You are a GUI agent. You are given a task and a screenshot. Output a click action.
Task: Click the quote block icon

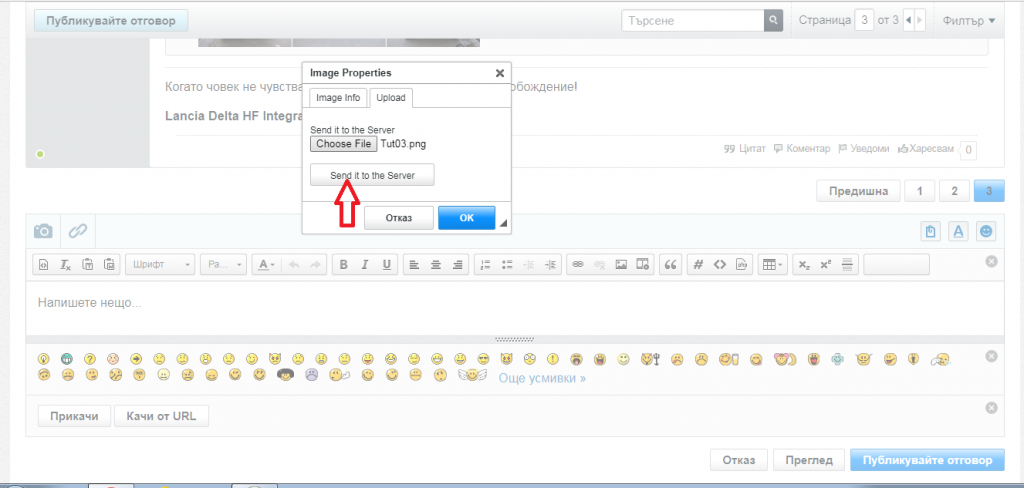coord(670,265)
